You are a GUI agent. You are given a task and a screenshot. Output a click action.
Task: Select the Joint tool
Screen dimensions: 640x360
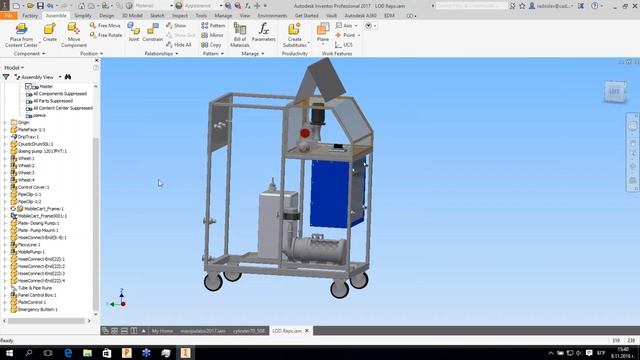coord(133,32)
